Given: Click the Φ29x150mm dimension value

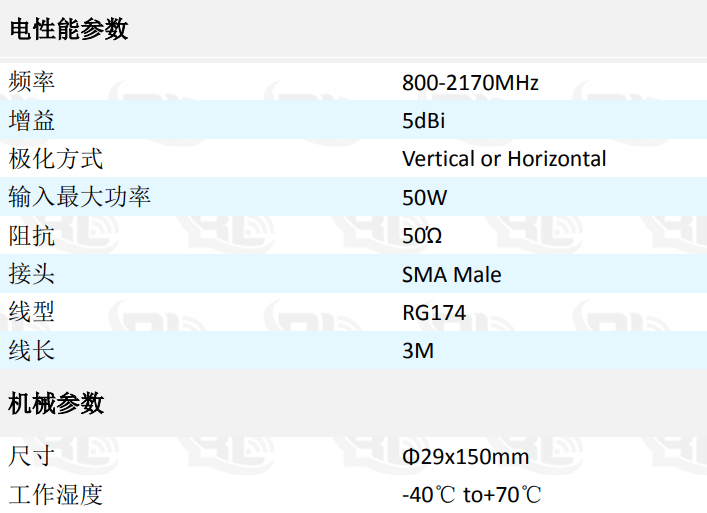Looking at the screenshot, I should pos(465,457).
